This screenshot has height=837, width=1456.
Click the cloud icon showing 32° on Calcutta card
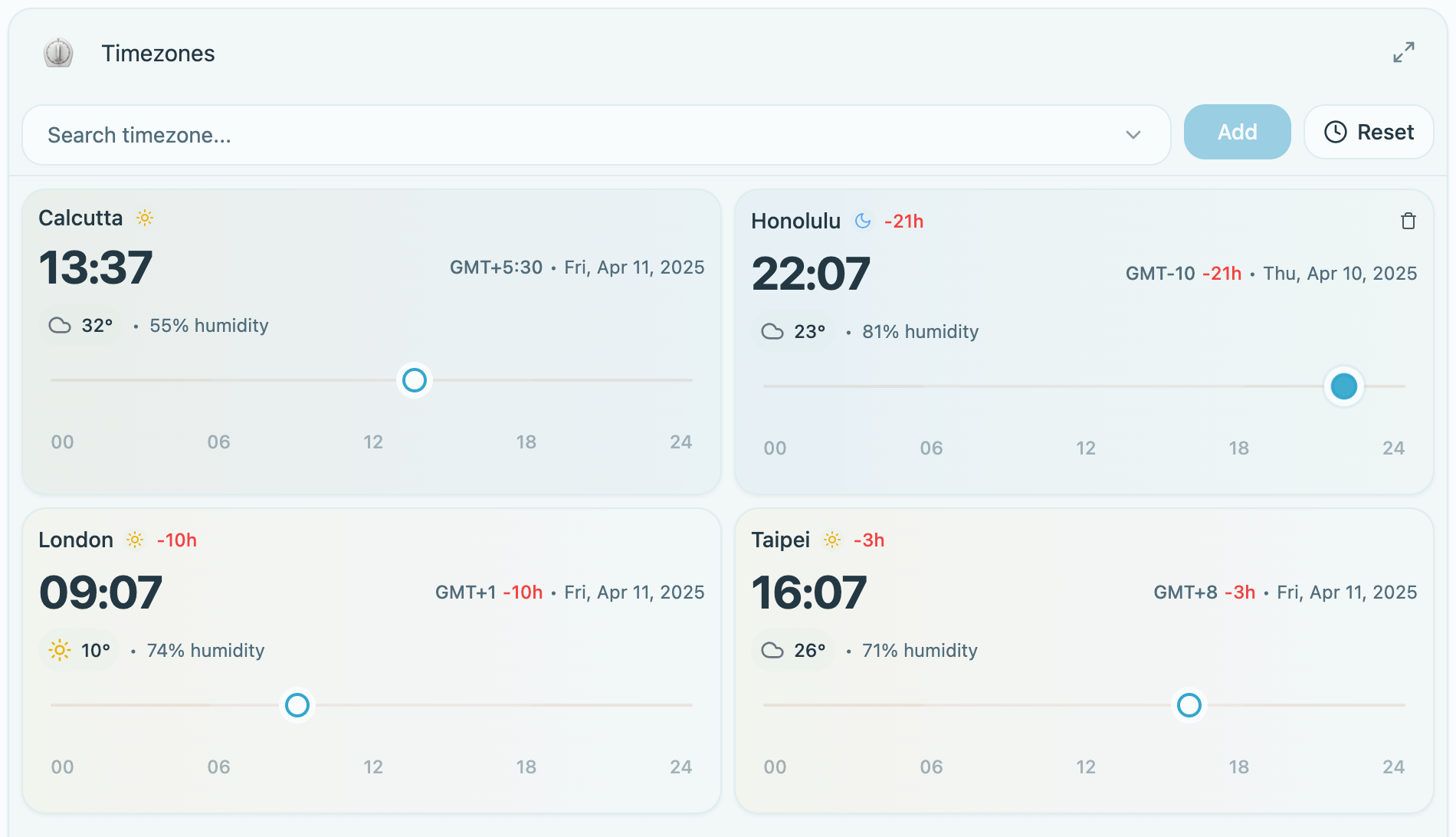61,325
